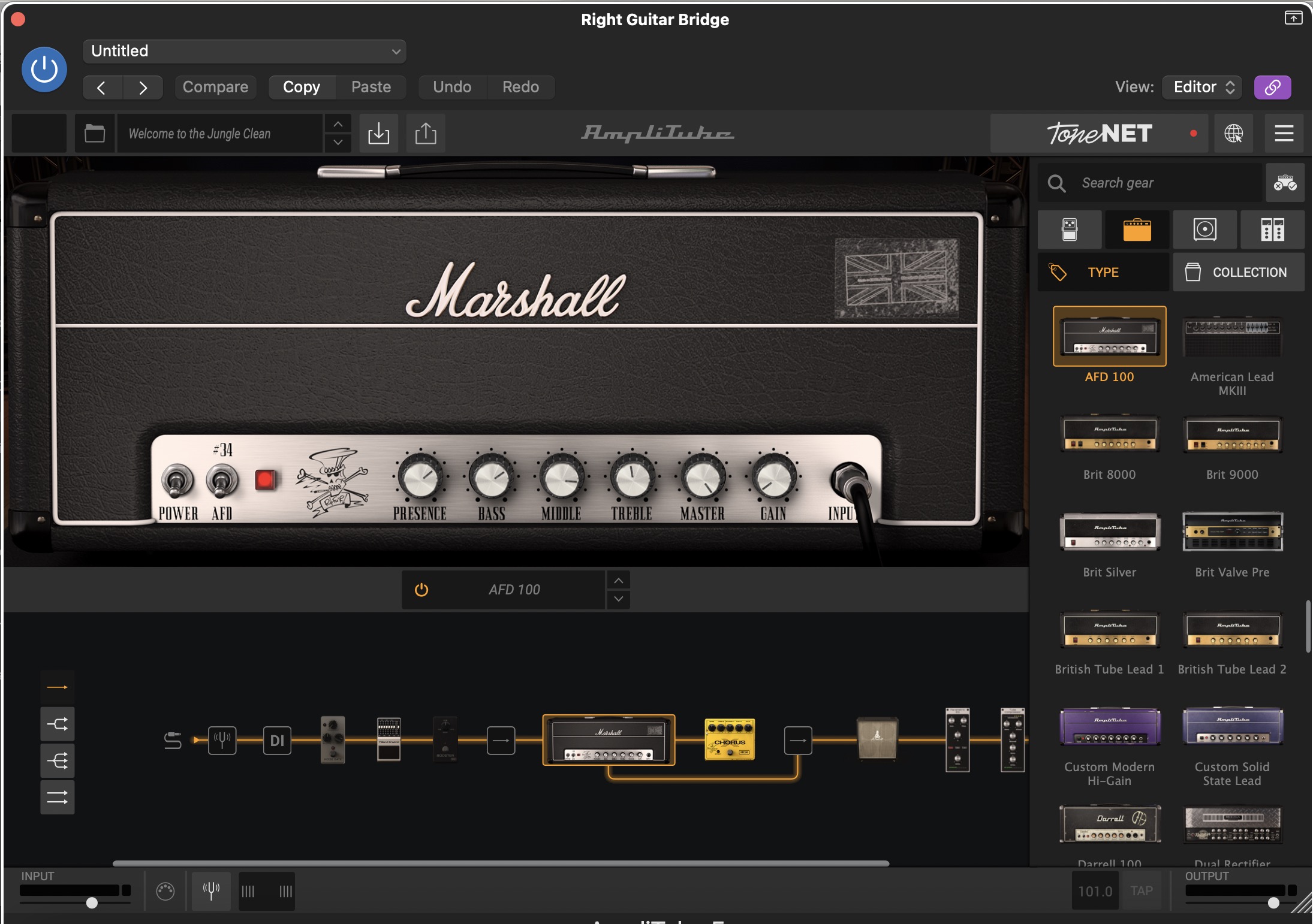1313x924 pixels.
Task: Click the export share icon
Action: 426,133
